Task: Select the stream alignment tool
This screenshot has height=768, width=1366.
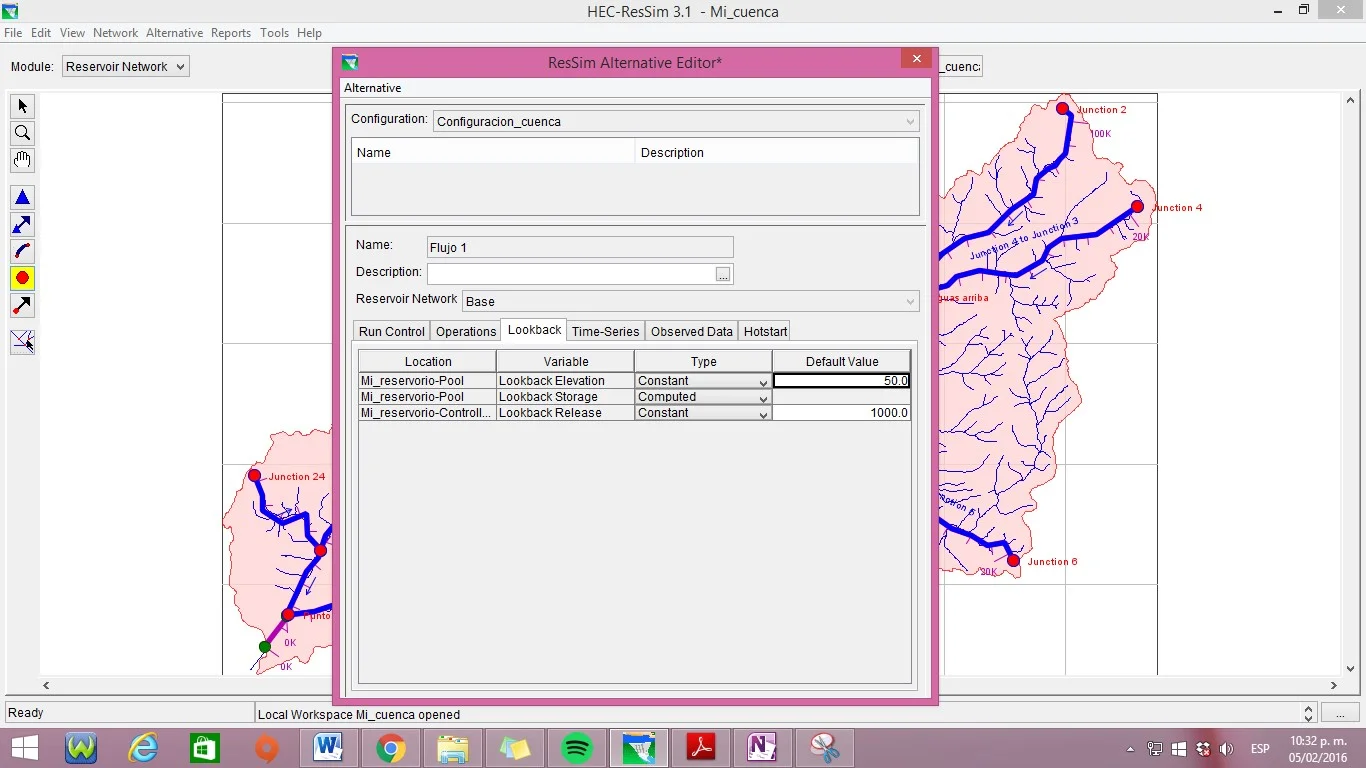Action: [22, 342]
